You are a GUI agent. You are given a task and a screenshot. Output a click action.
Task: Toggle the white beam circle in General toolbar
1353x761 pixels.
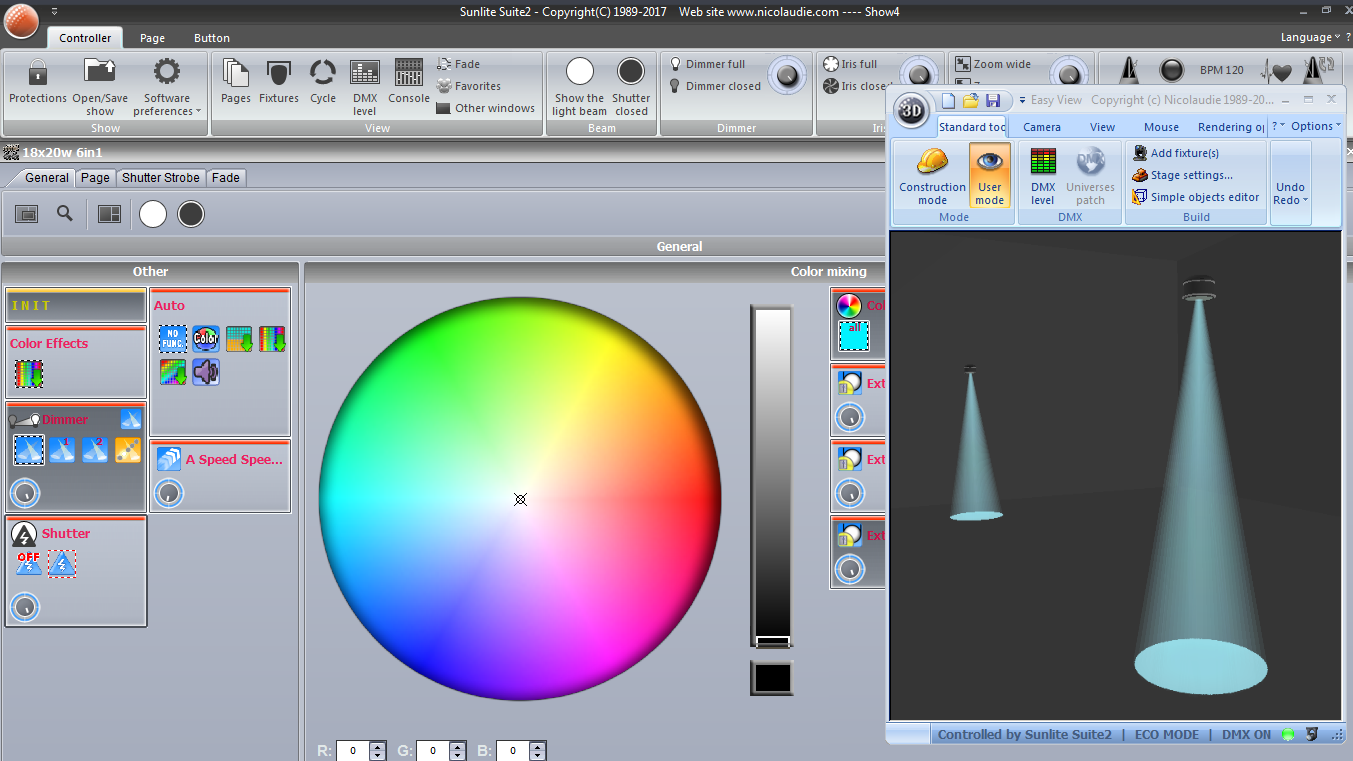[x=153, y=214]
